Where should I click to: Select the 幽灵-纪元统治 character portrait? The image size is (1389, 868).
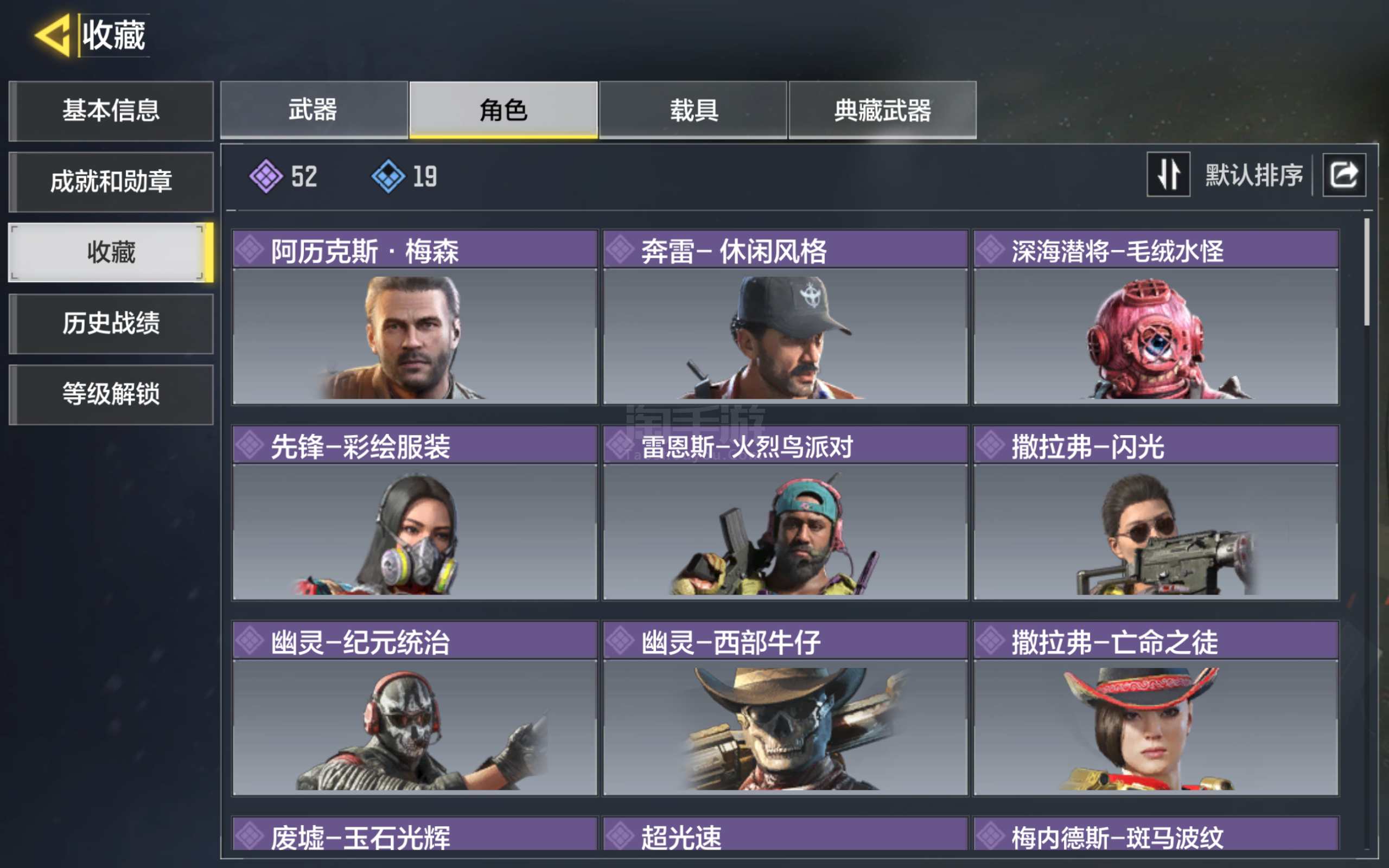[415, 727]
